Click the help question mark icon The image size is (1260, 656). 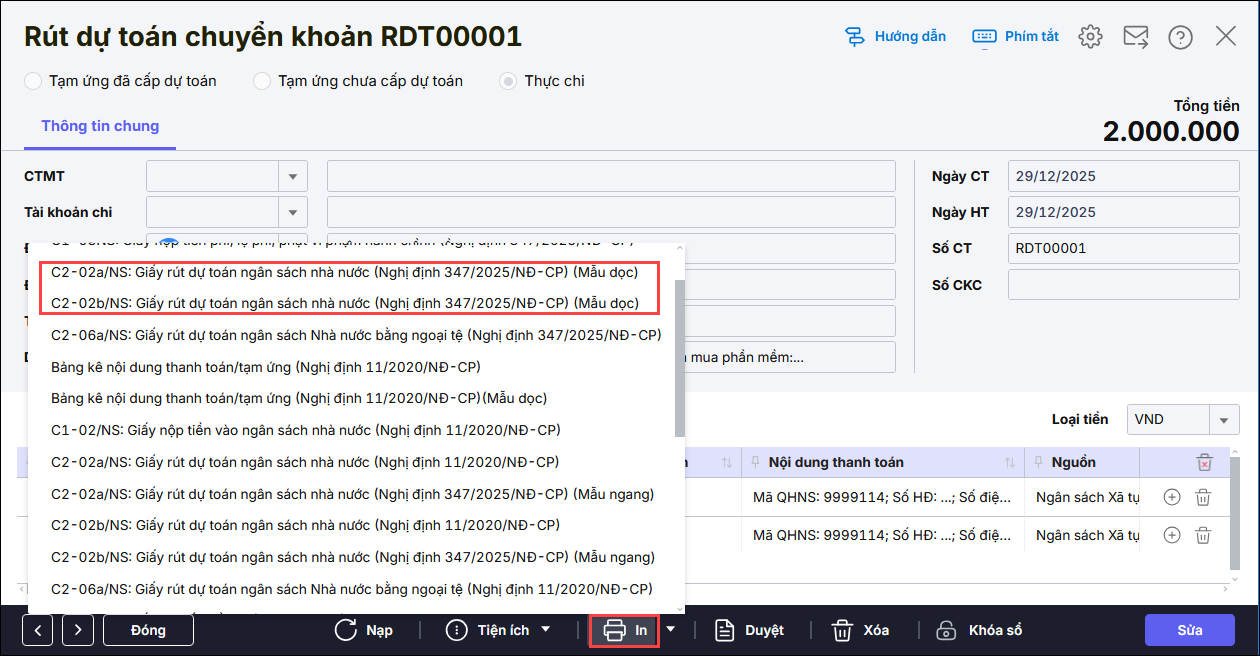point(1180,37)
